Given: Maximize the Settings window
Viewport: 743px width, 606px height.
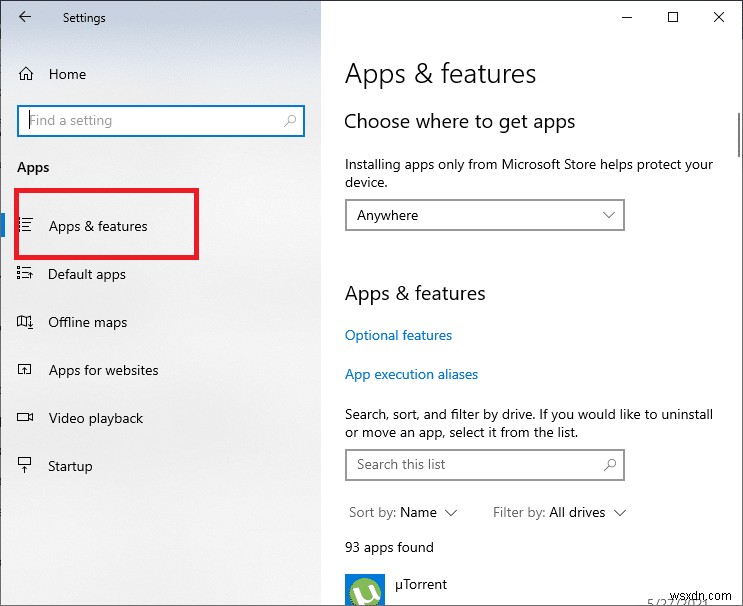Looking at the screenshot, I should pyautogui.click(x=672, y=18).
